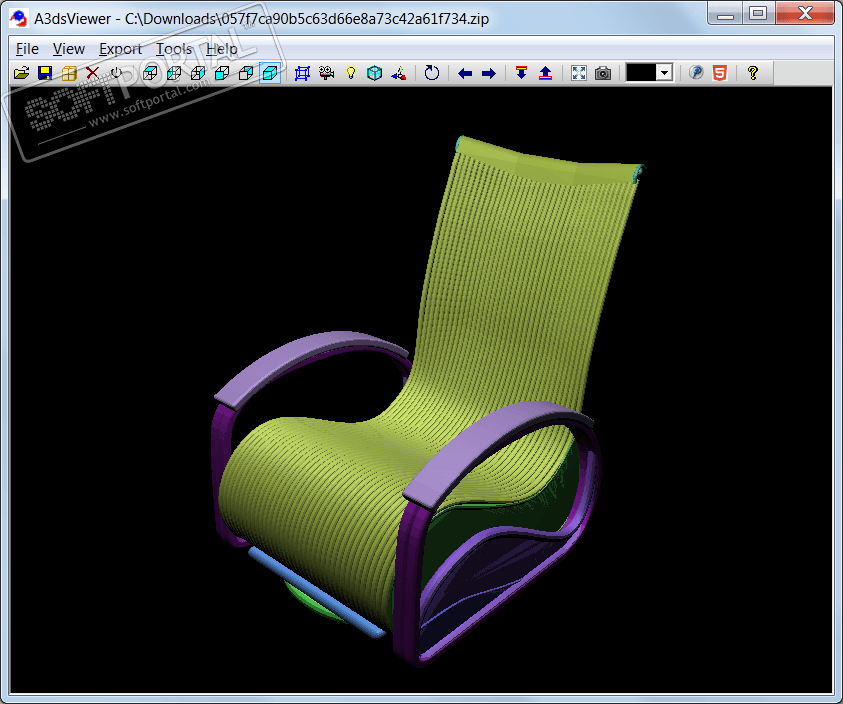843x704 pixels.
Task: Click the Save floppy disk icon
Action: click(45, 73)
